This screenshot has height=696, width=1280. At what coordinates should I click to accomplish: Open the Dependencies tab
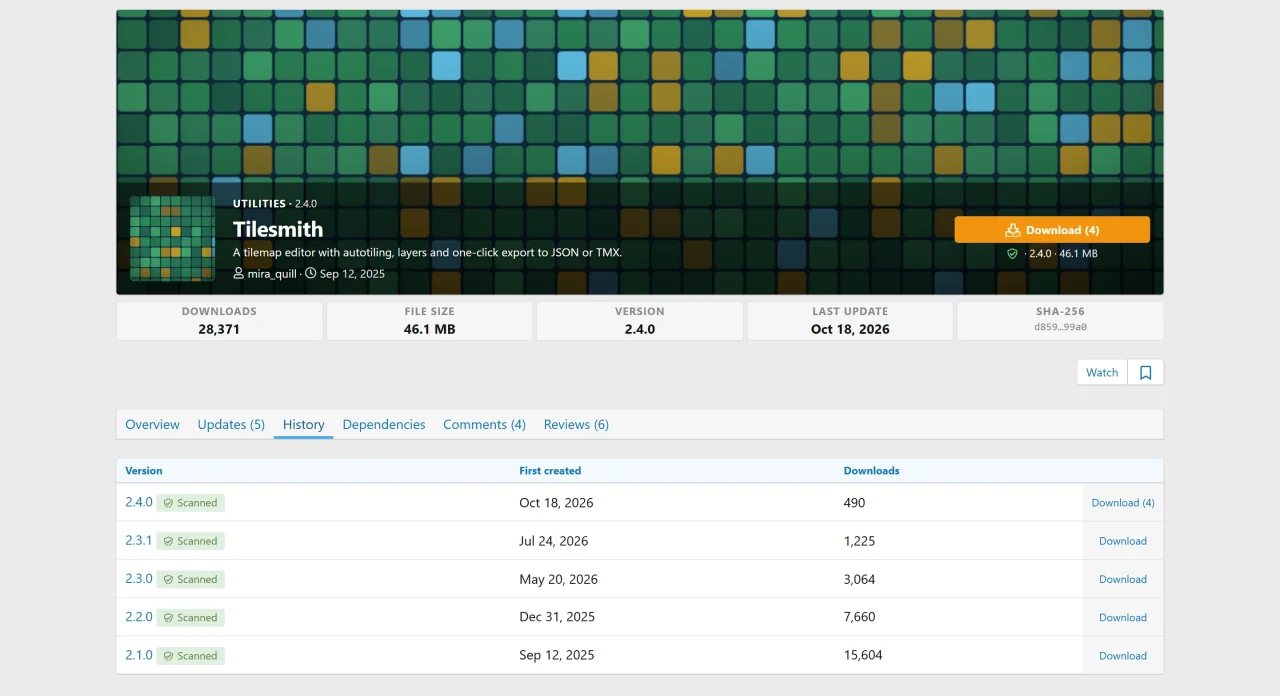click(384, 424)
